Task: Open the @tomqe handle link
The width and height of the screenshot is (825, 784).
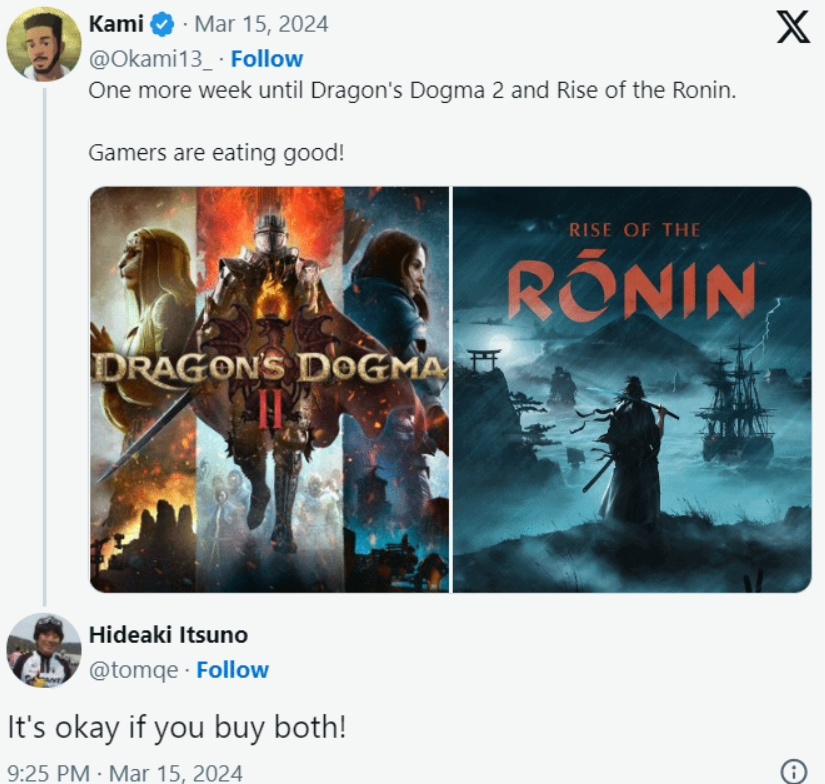Action: pos(134,671)
